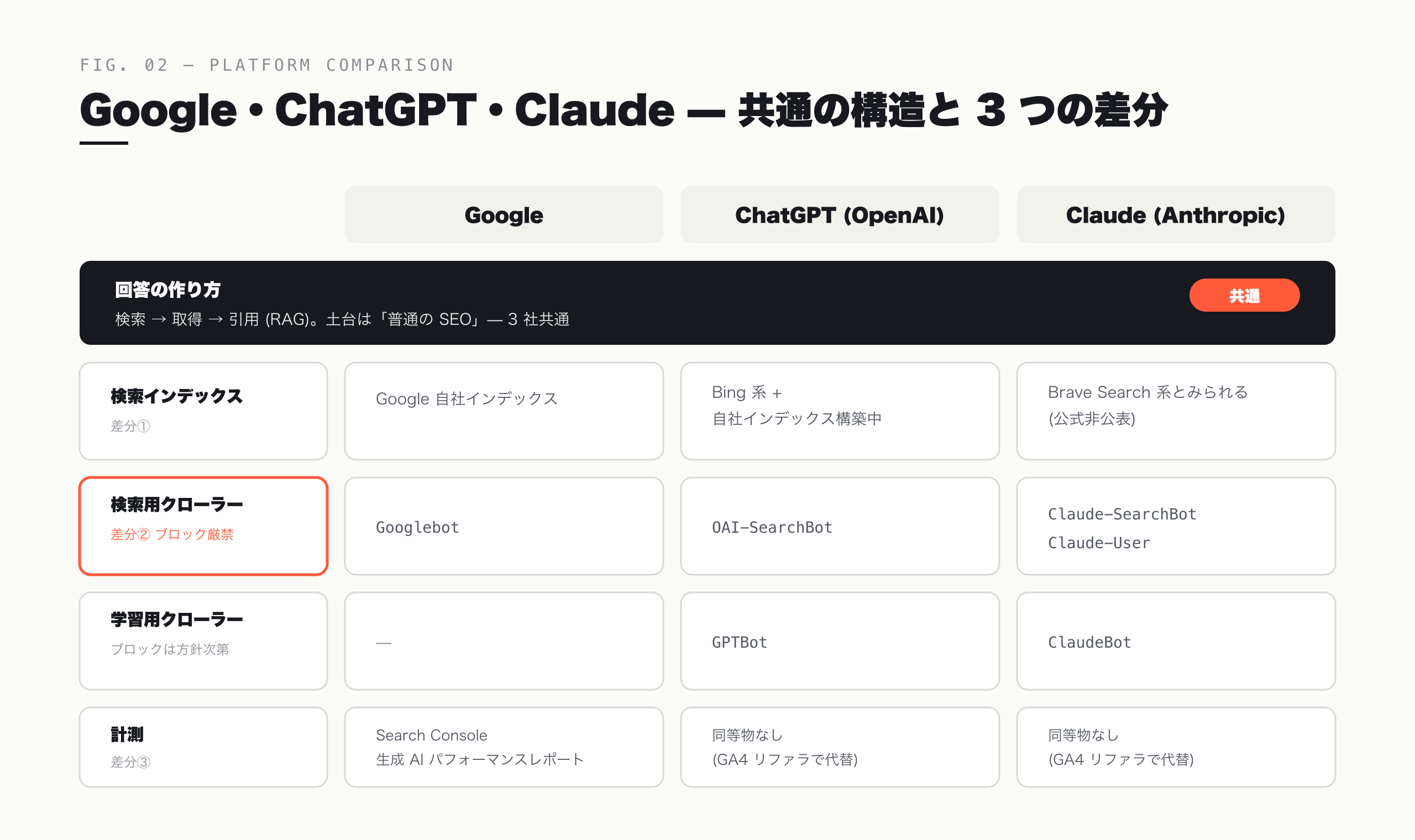This screenshot has height=840, width=1415.
Task: Click the 検索インデックス row label
Action: point(176,396)
